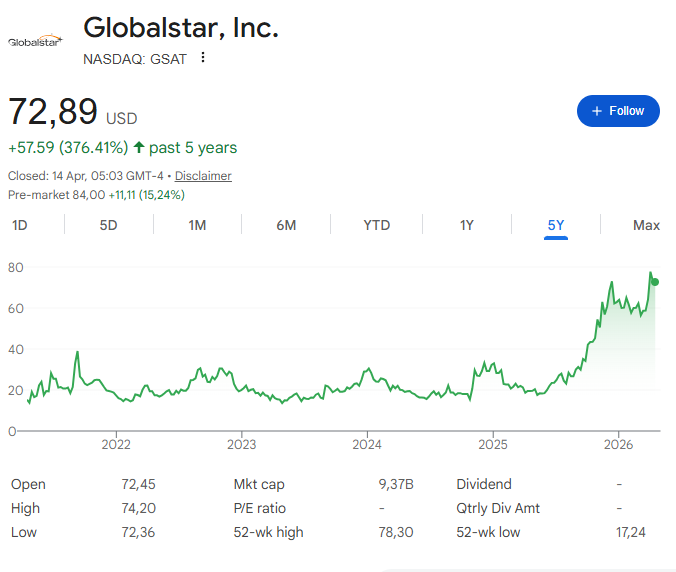Follow Globalstar stock
Screen dimensions: 676x572
tap(618, 111)
